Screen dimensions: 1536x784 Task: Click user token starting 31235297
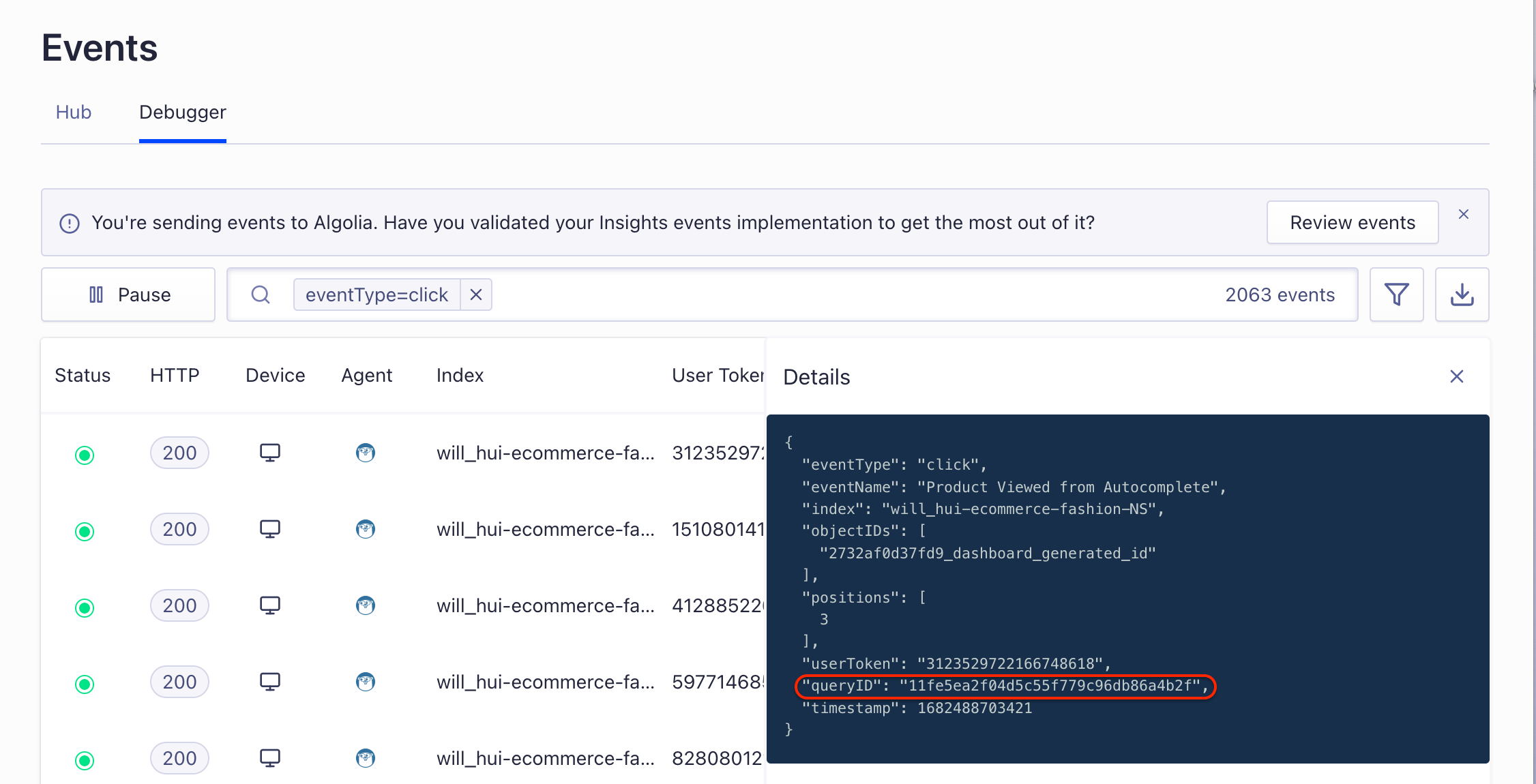click(718, 453)
